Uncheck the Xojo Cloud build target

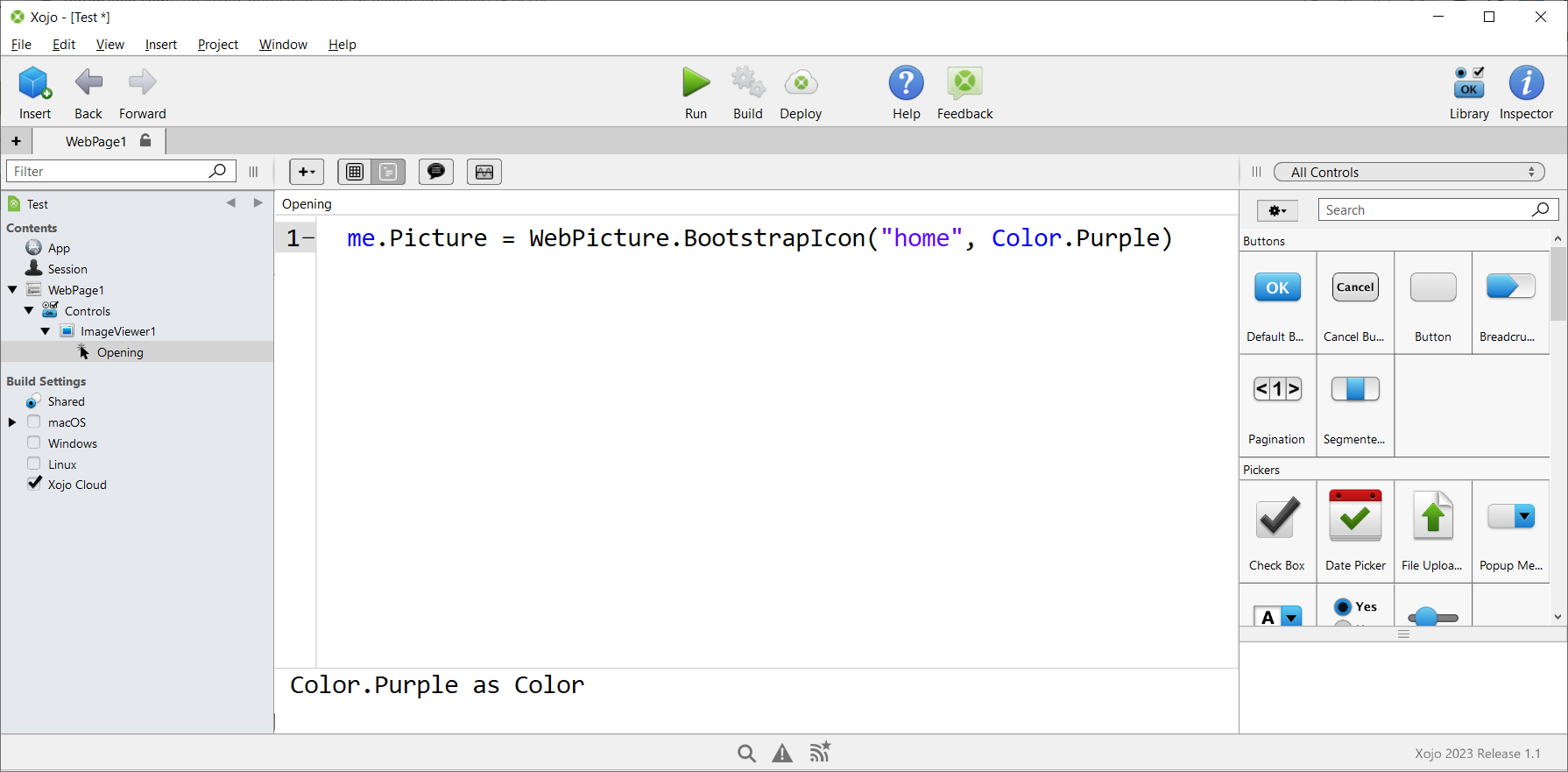[x=34, y=484]
